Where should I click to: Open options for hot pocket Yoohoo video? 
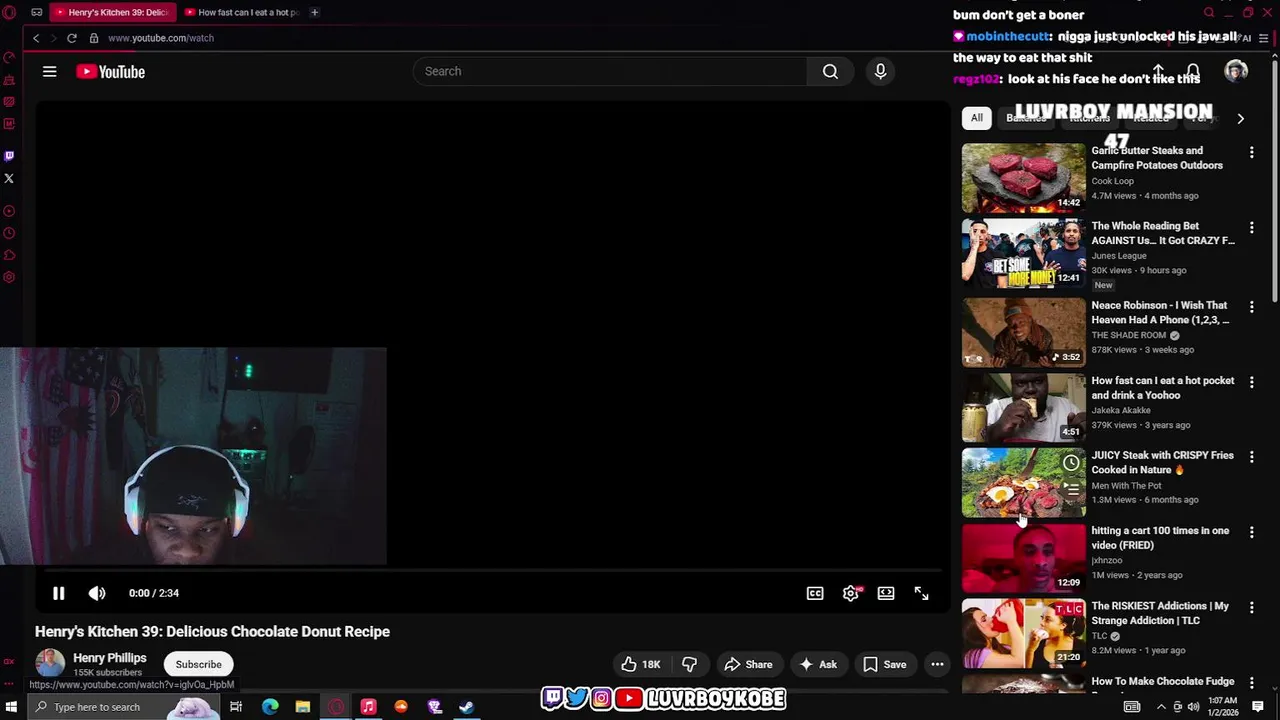click(x=1251, y=382)
